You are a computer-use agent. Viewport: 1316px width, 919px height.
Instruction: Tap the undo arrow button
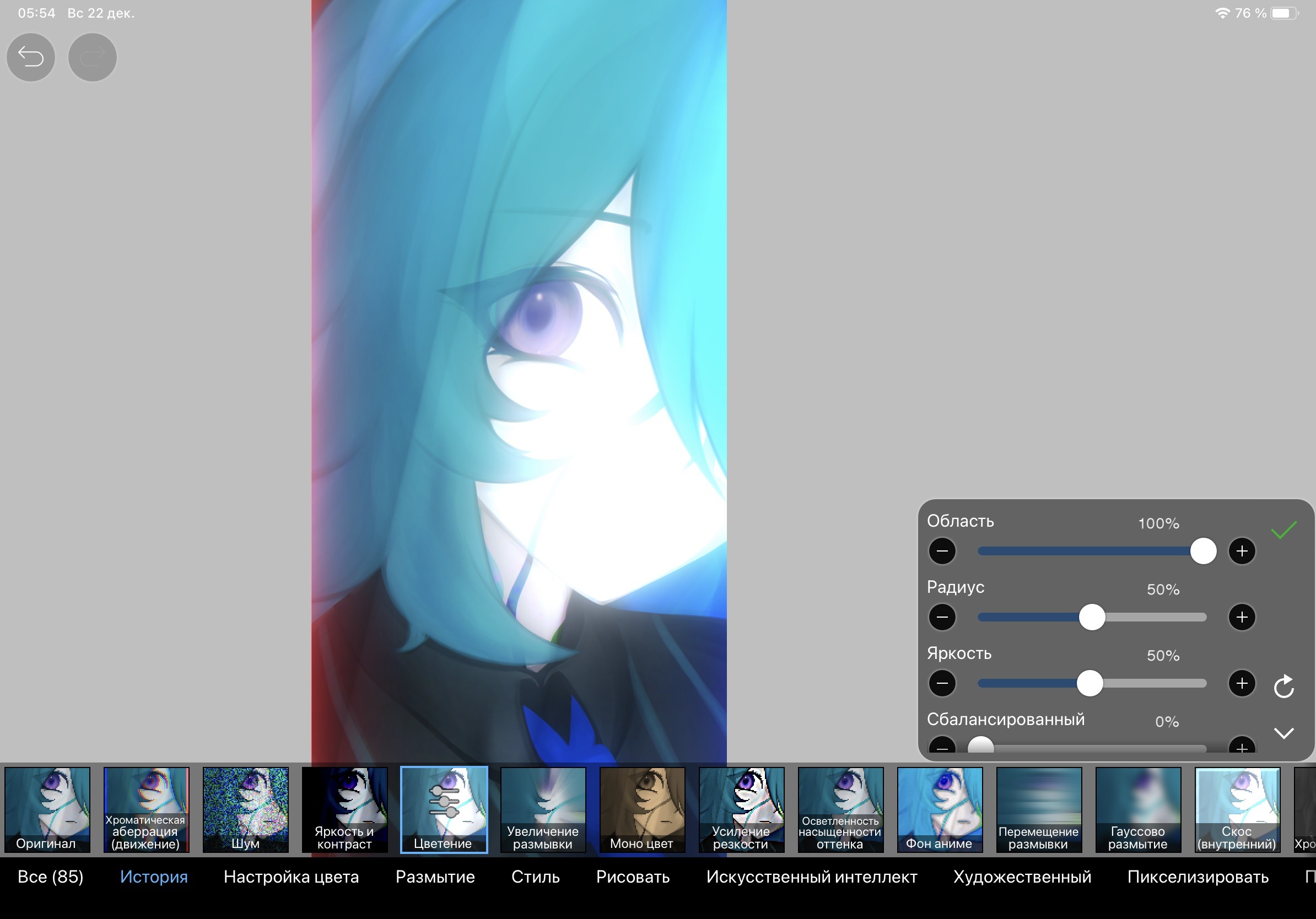[30, 57]
